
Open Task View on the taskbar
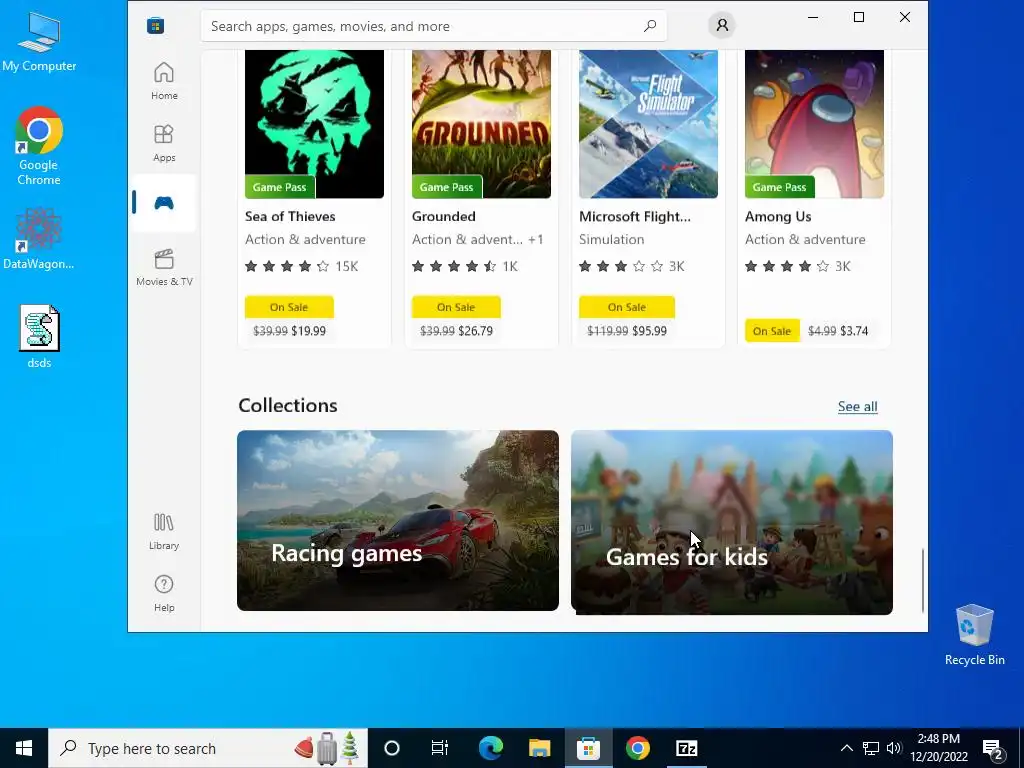pos(440,748)
